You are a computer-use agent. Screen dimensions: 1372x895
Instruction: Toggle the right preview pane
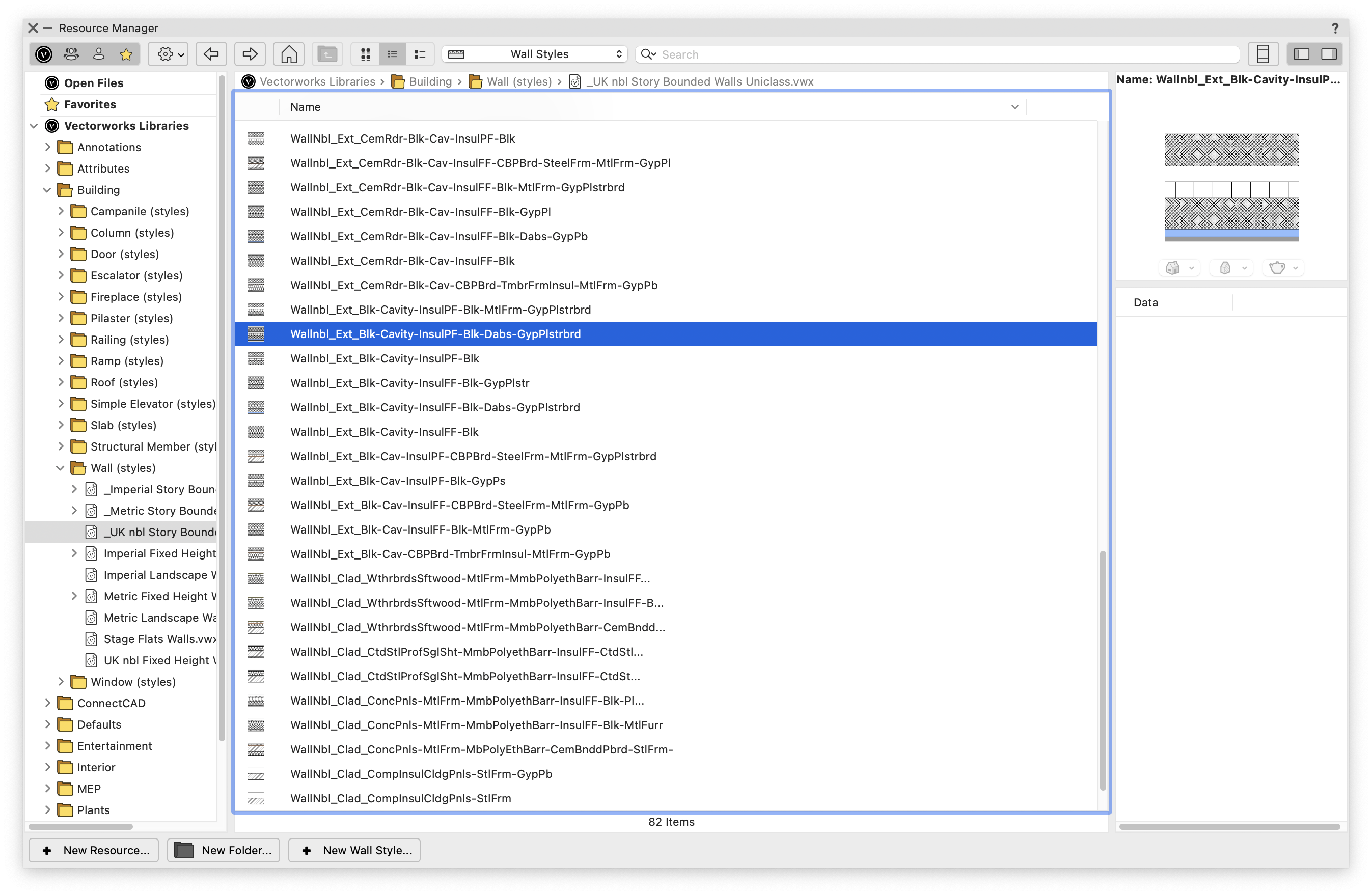click(x=1329, y=54)
